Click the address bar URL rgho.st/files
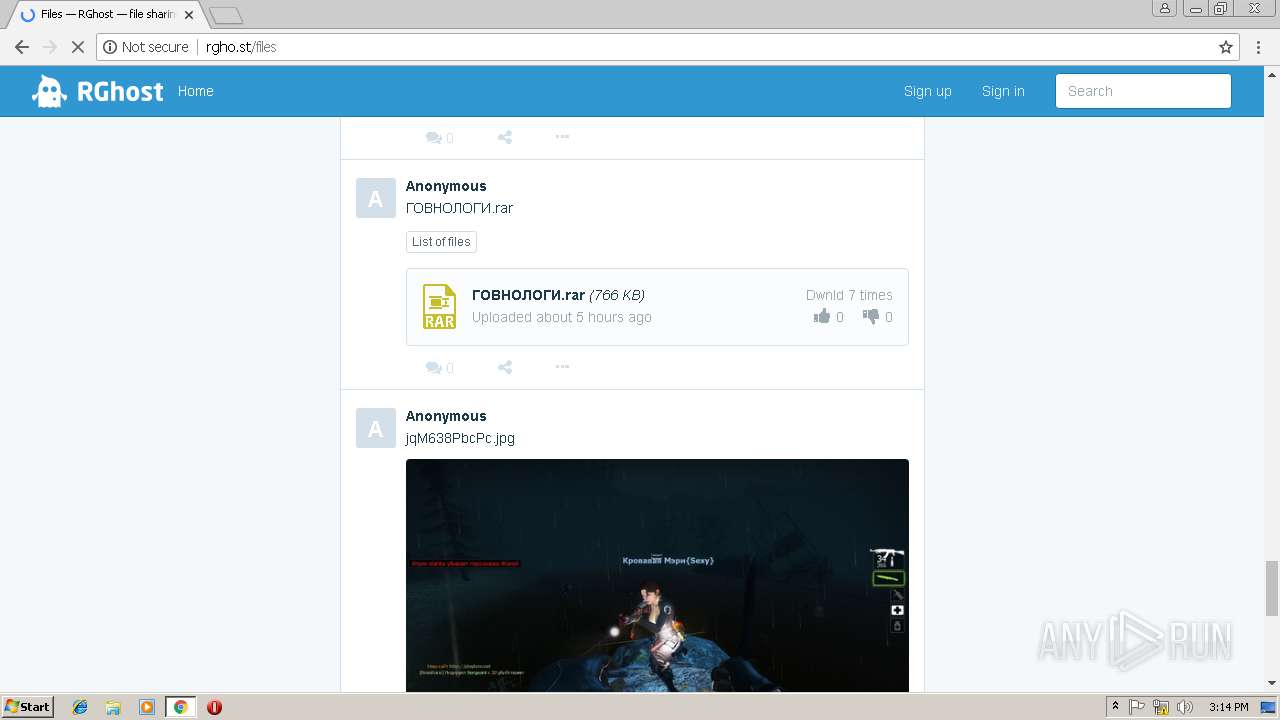This screenshot has height=720, width=1280. click(241, 47)
